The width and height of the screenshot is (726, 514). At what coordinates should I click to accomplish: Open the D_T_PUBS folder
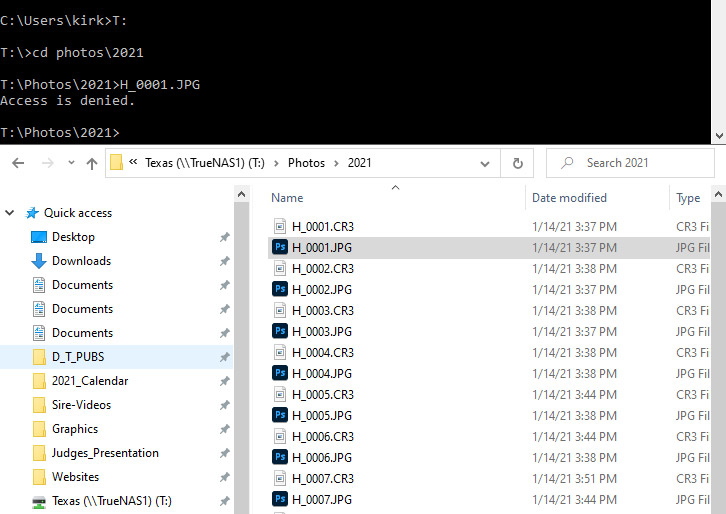click(x=78, y=357)
